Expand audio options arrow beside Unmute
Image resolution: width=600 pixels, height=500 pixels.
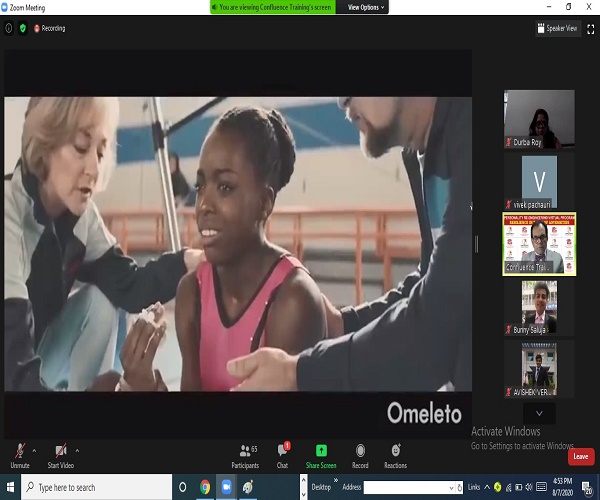(x=34, y=451)
